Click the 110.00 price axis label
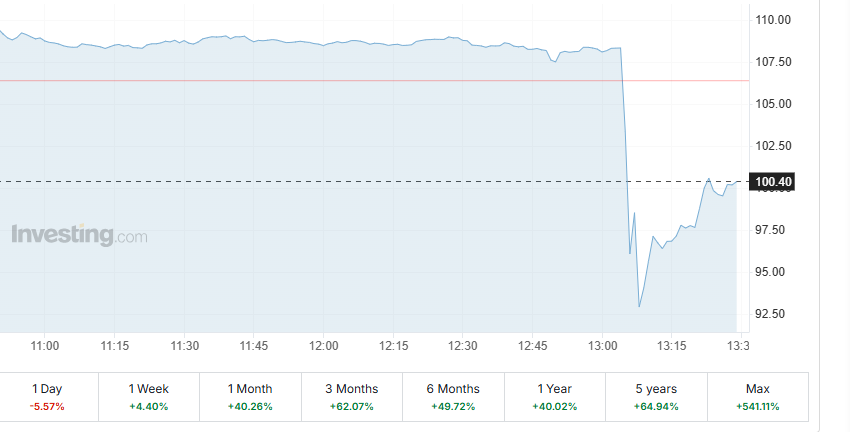This screenshot has width=850, height=432. [773, 20]
